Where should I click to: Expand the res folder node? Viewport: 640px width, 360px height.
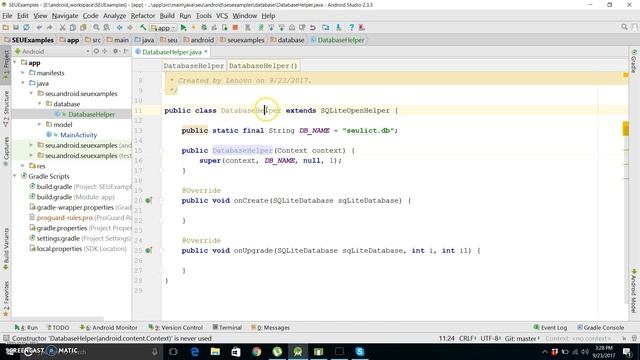[x=23, y=166]
